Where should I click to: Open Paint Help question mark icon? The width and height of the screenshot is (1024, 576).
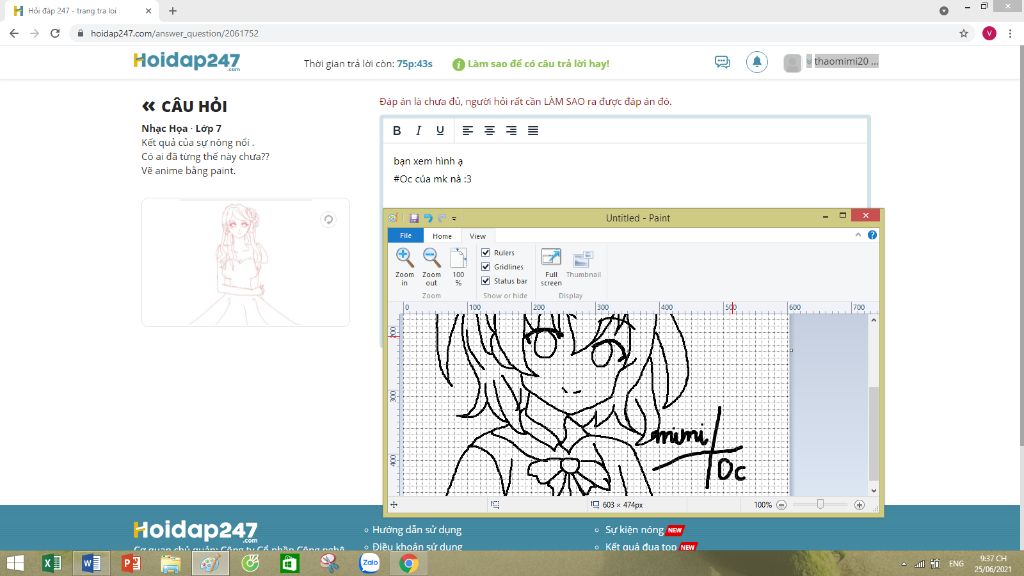(x=872, y=235)
